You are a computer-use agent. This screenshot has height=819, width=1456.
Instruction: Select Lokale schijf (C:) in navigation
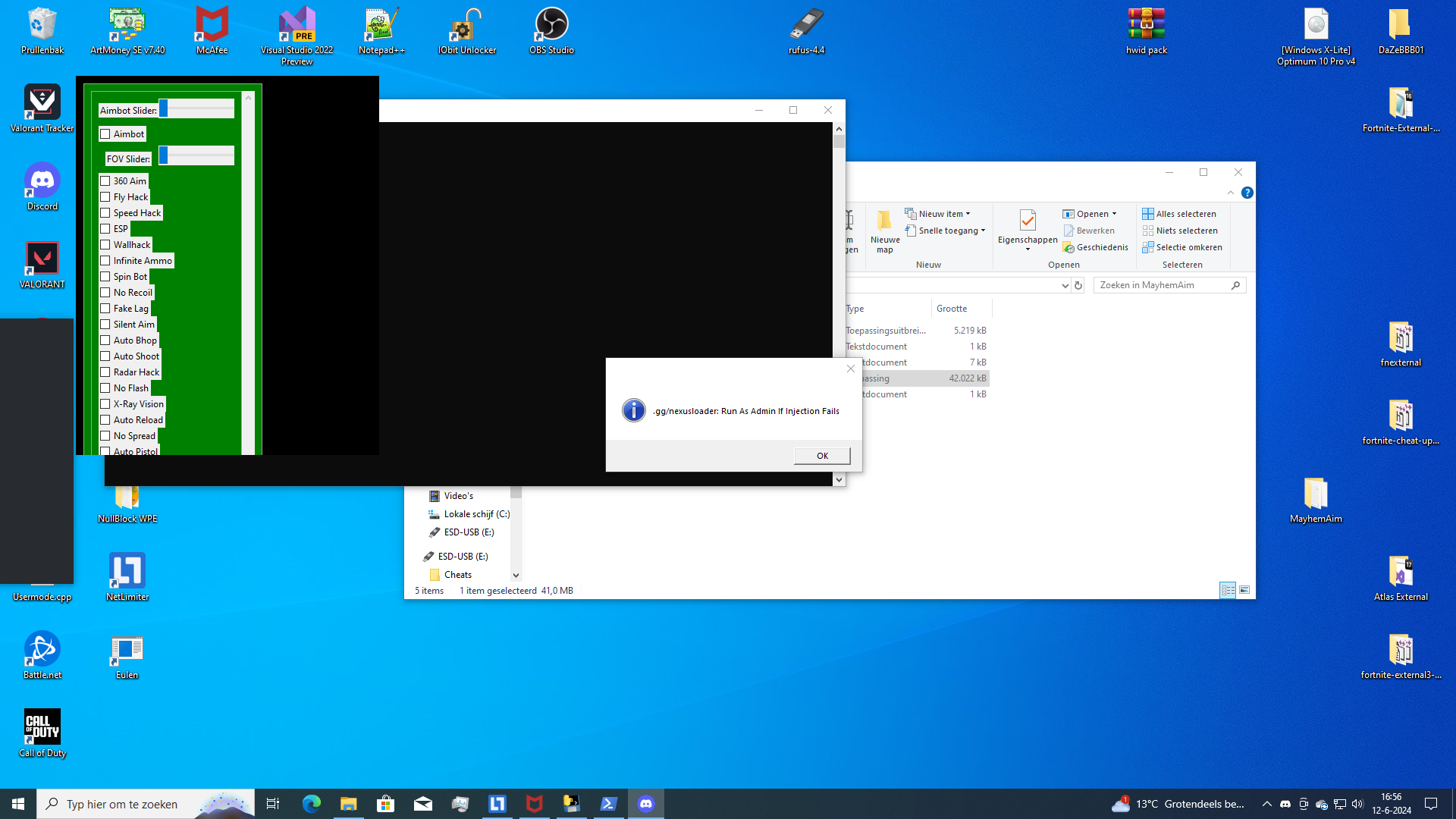(x=476, y=514)
